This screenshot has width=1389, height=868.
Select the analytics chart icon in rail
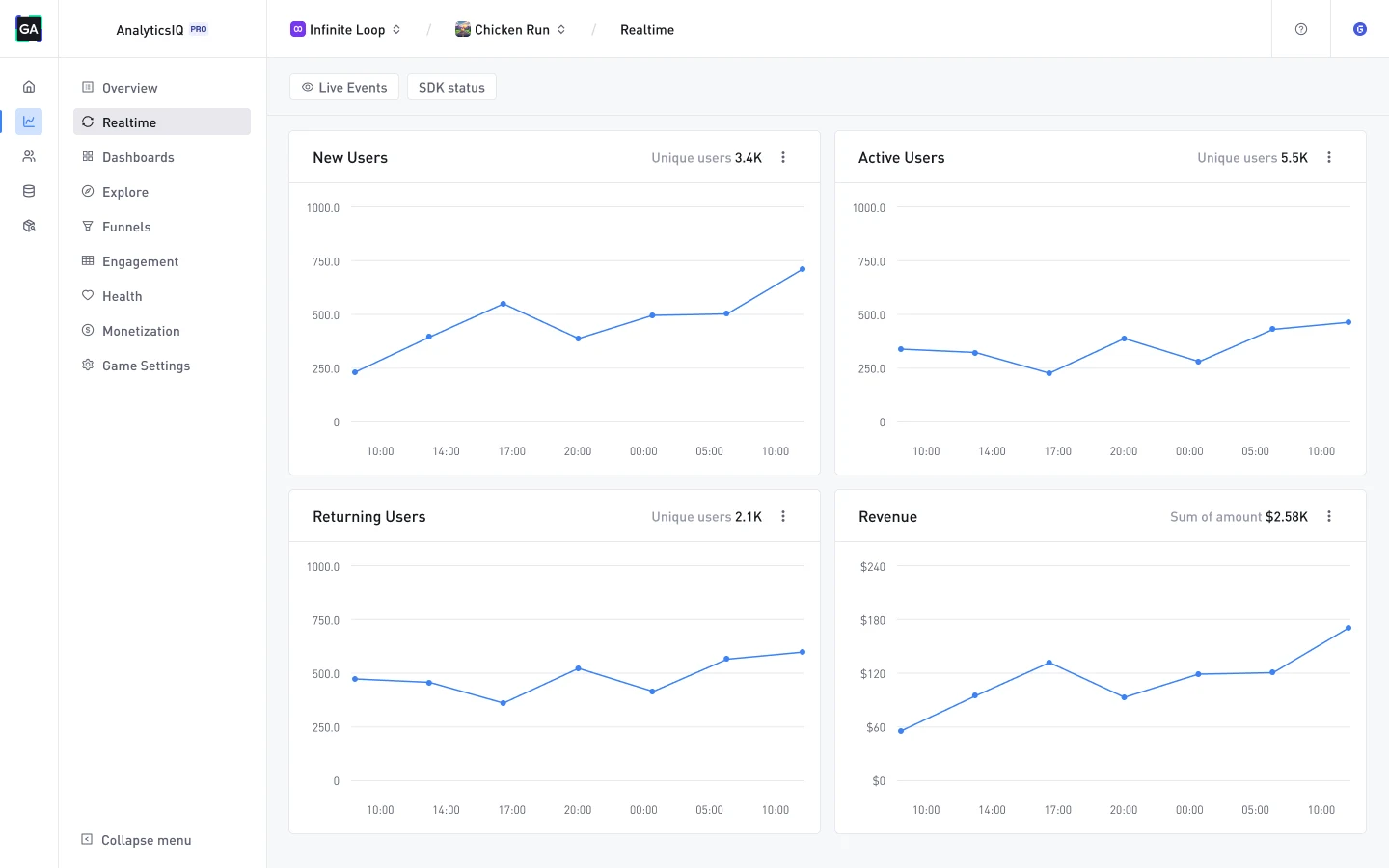(29, 122)
